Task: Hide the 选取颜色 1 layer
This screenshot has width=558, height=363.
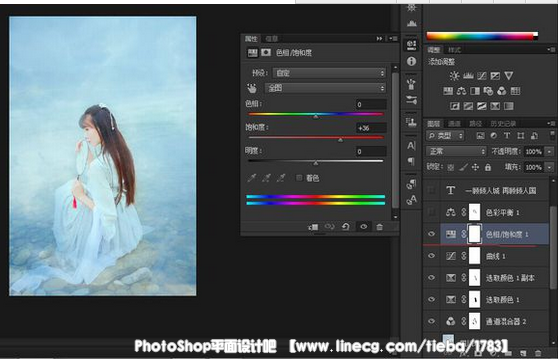Action: tap(431, 299)
